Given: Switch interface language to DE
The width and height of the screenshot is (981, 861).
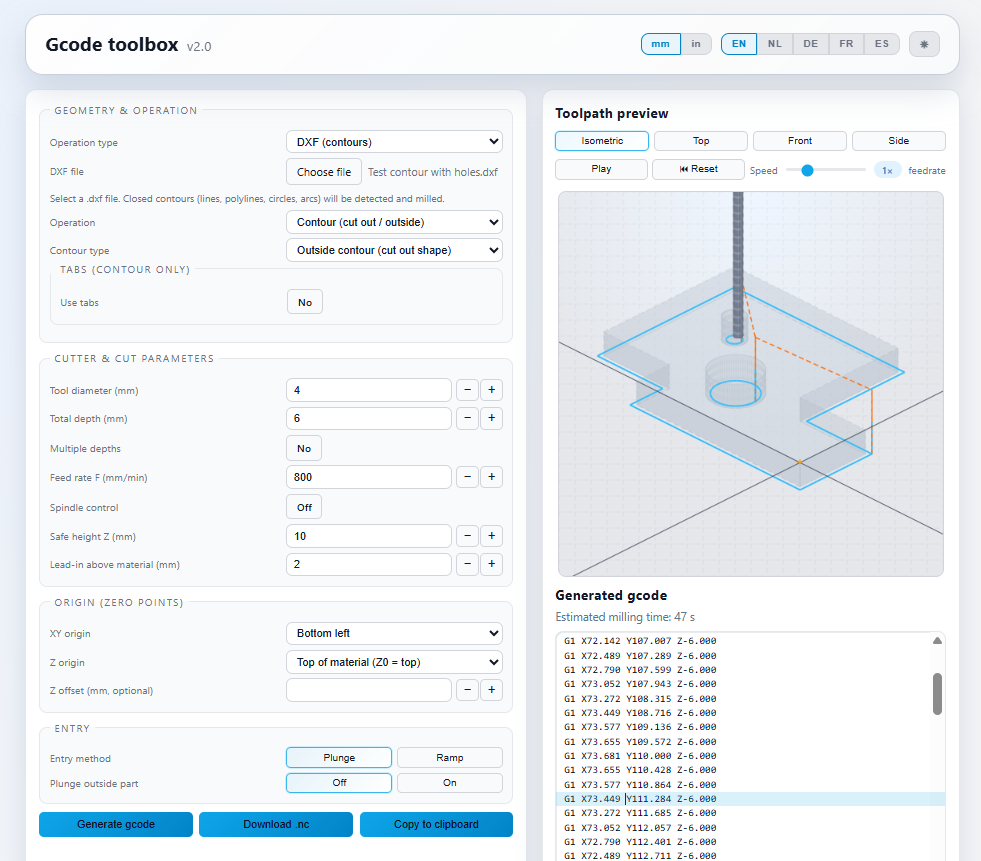Looking at the screenshot, I should click(810, 44).
